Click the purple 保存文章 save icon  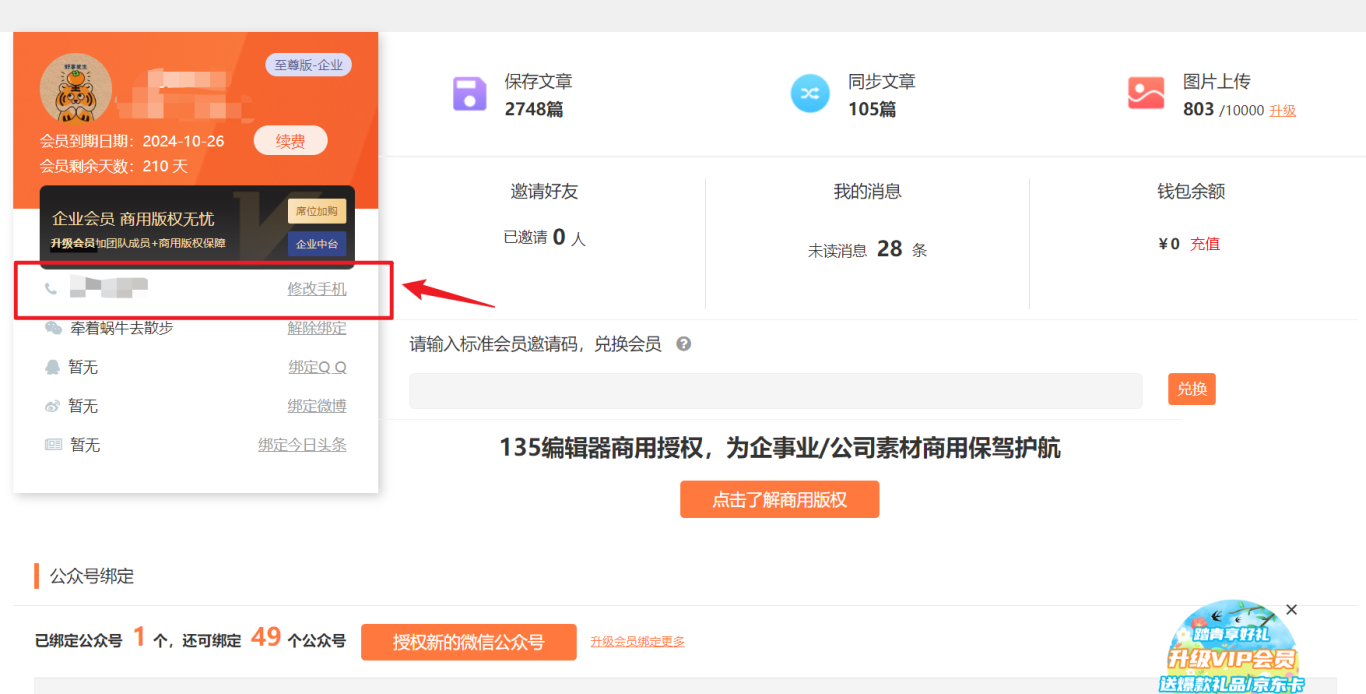click(x=469, y=94)
